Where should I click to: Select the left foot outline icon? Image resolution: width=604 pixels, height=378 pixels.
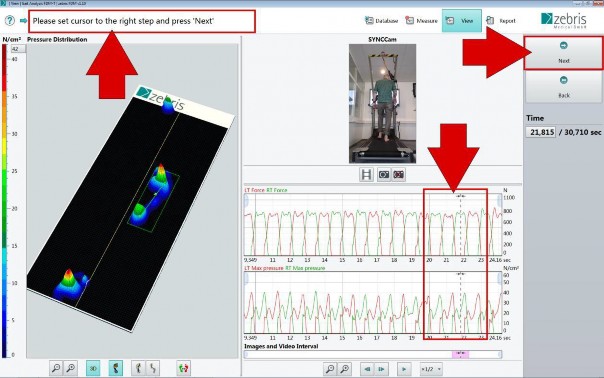pyautogui.click(x=138, y=368)
